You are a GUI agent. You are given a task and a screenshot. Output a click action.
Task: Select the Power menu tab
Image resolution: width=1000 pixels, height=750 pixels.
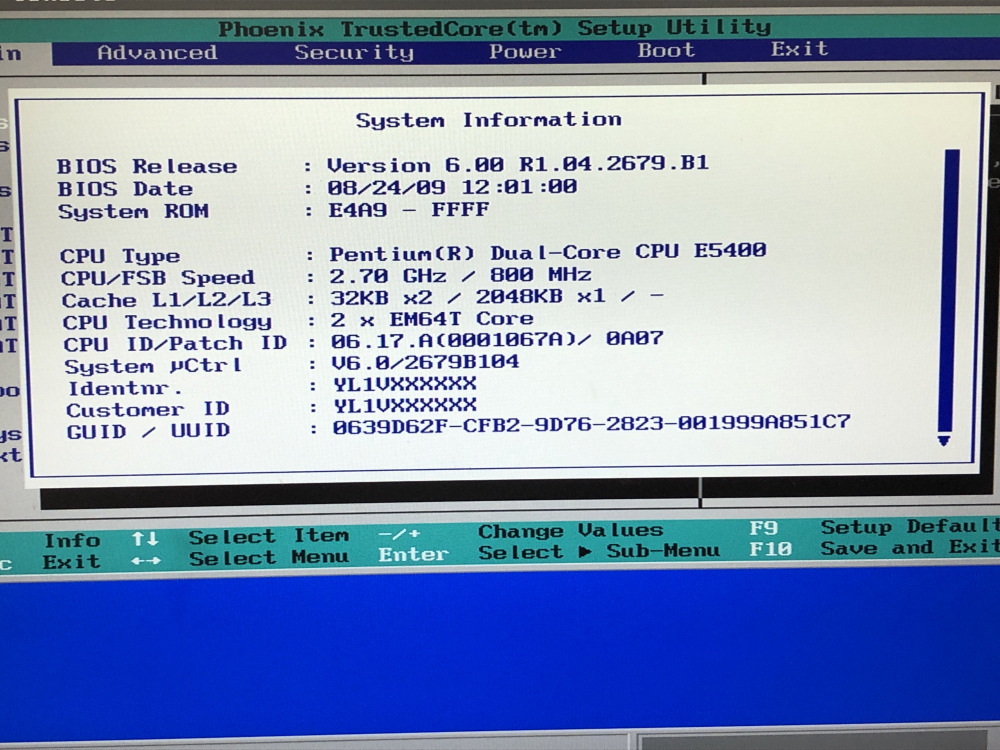tap(525, 51)
